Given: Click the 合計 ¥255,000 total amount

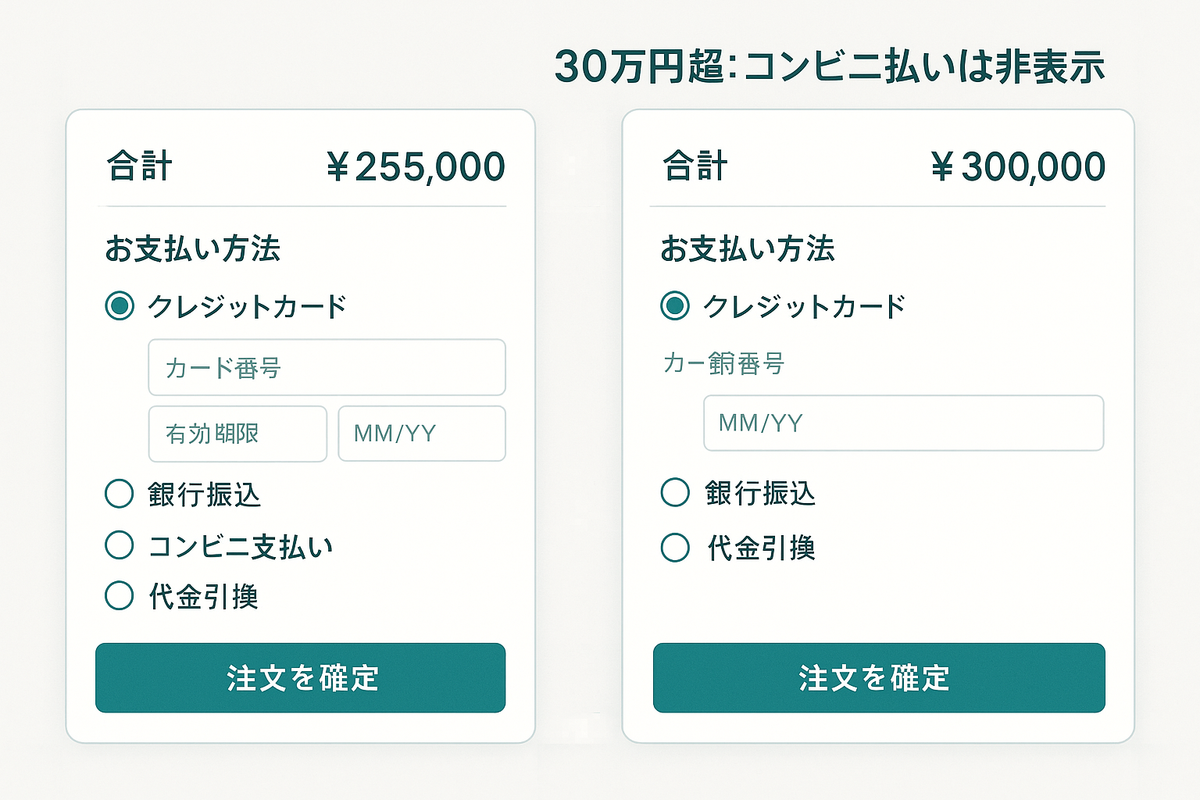Looking at the screenshot, I should 419,165.
